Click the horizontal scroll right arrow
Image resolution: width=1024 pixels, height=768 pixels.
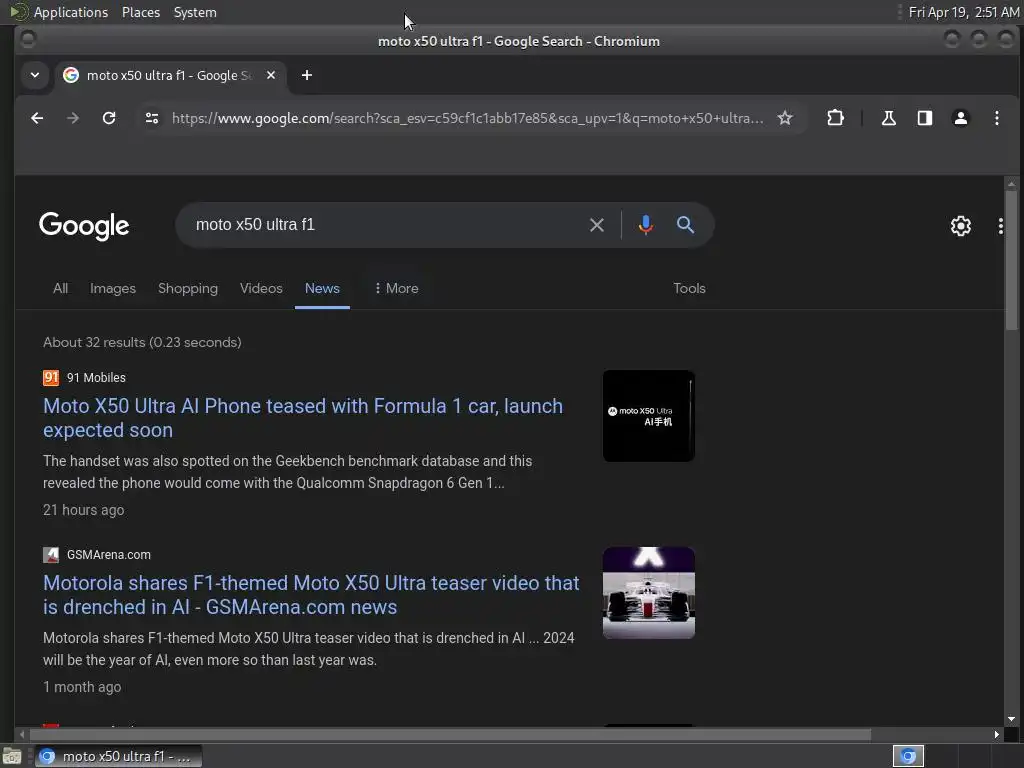(x=996, y=735)
